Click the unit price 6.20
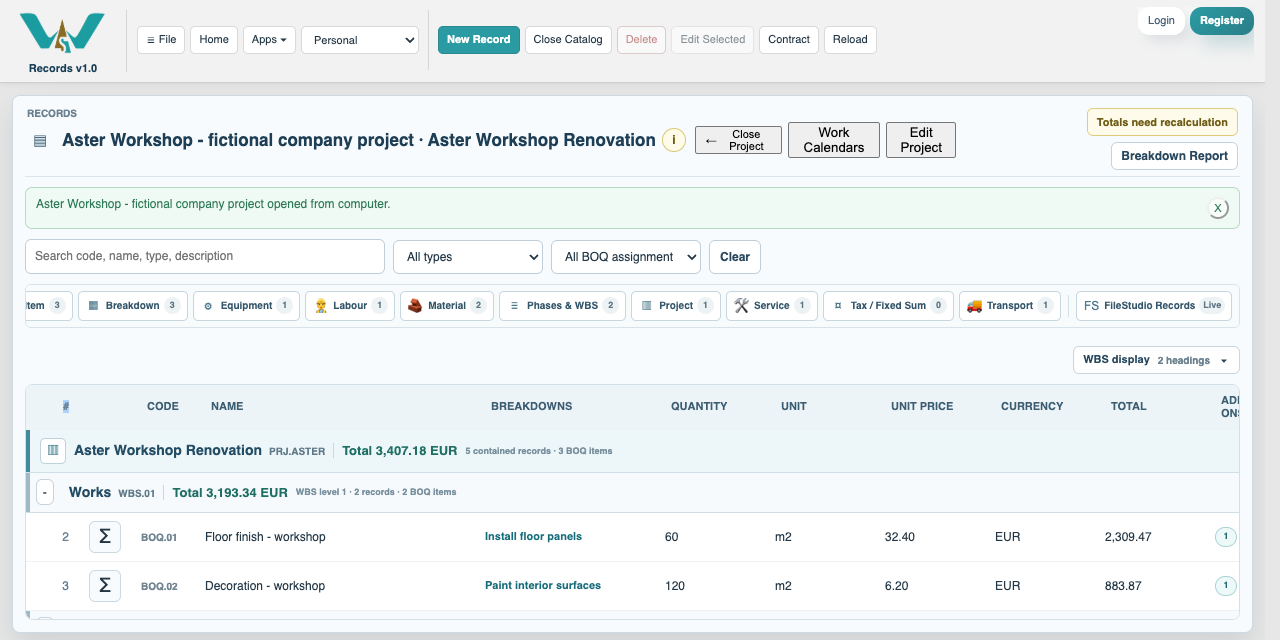The height and width of the screenshot is (640, 1280). tap(896, 586)
